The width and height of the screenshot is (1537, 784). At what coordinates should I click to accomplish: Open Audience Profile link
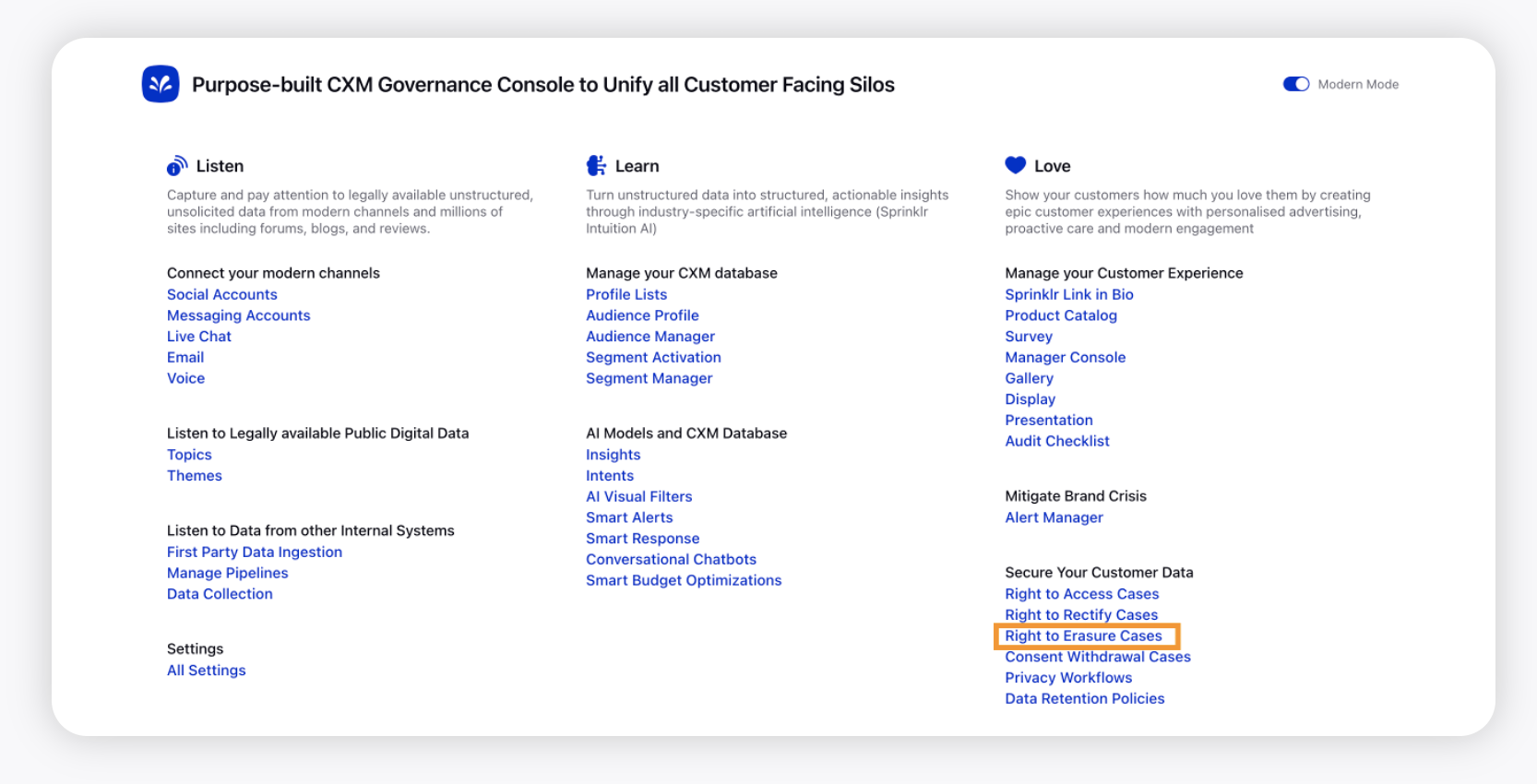tap(642, 315)
